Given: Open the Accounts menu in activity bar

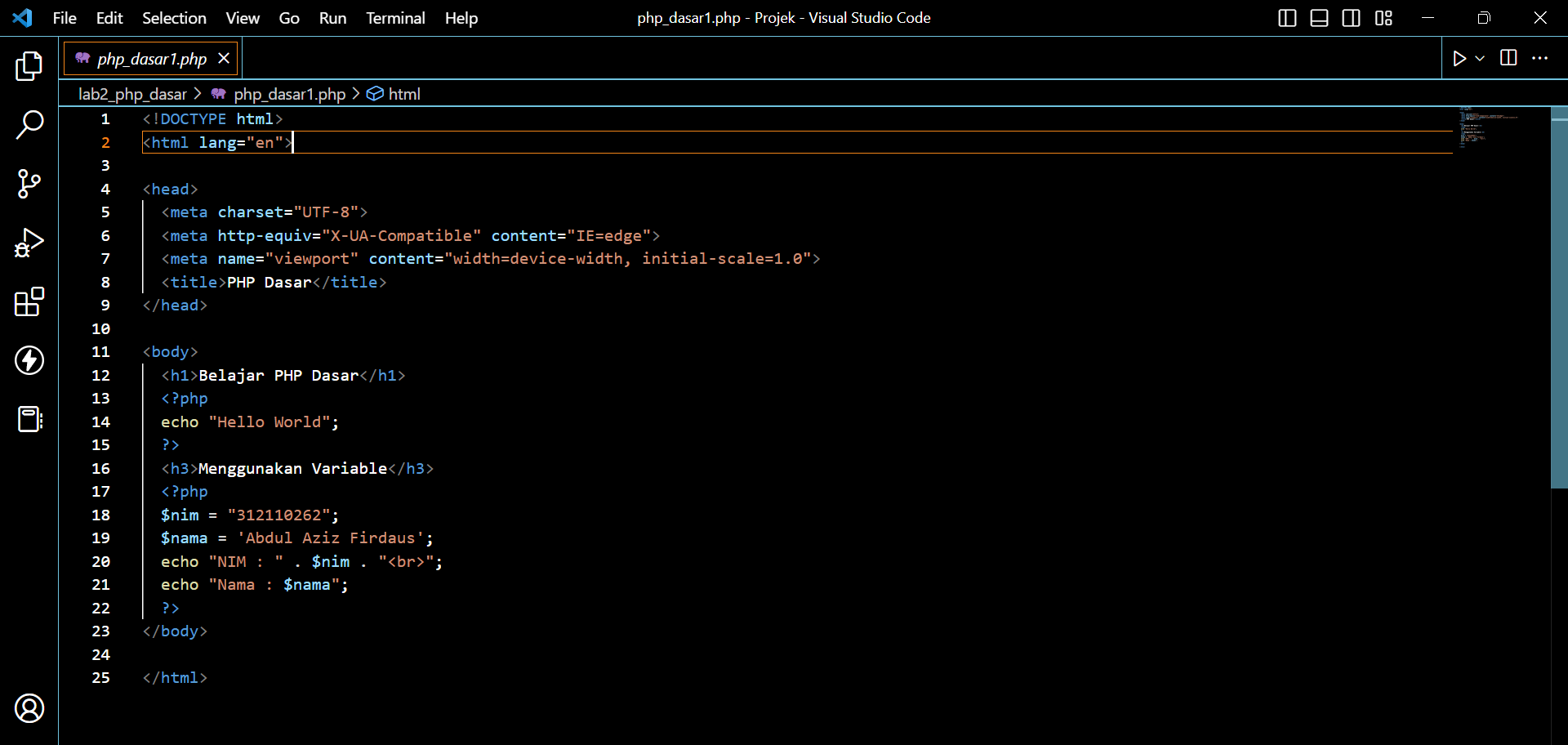Looking at the screenshot, I should point(29,708).
